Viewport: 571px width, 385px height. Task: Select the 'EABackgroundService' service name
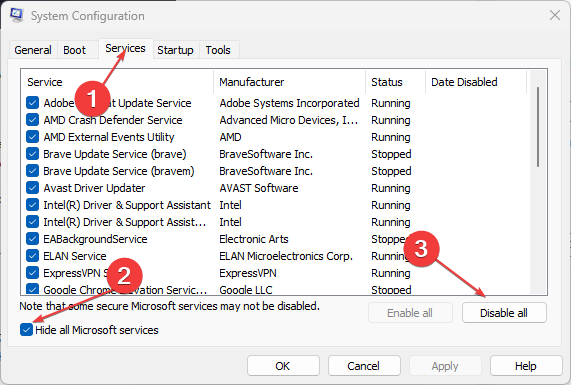[x=95, y=239]
